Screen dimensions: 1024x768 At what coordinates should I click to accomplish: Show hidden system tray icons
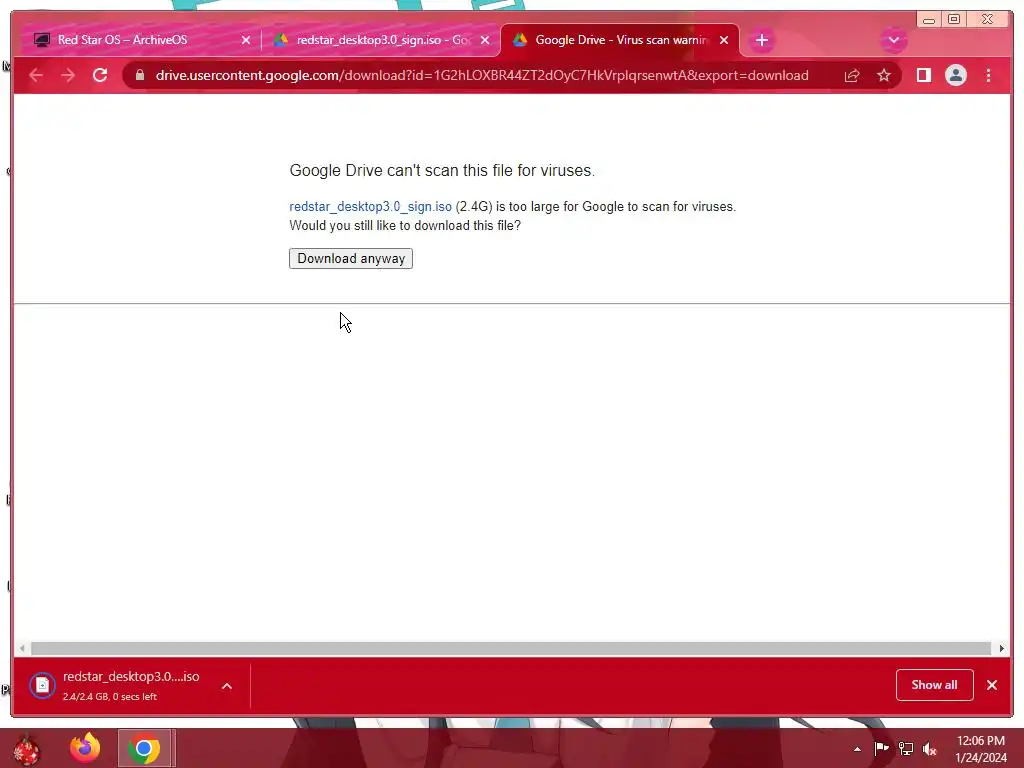[857, 749]
